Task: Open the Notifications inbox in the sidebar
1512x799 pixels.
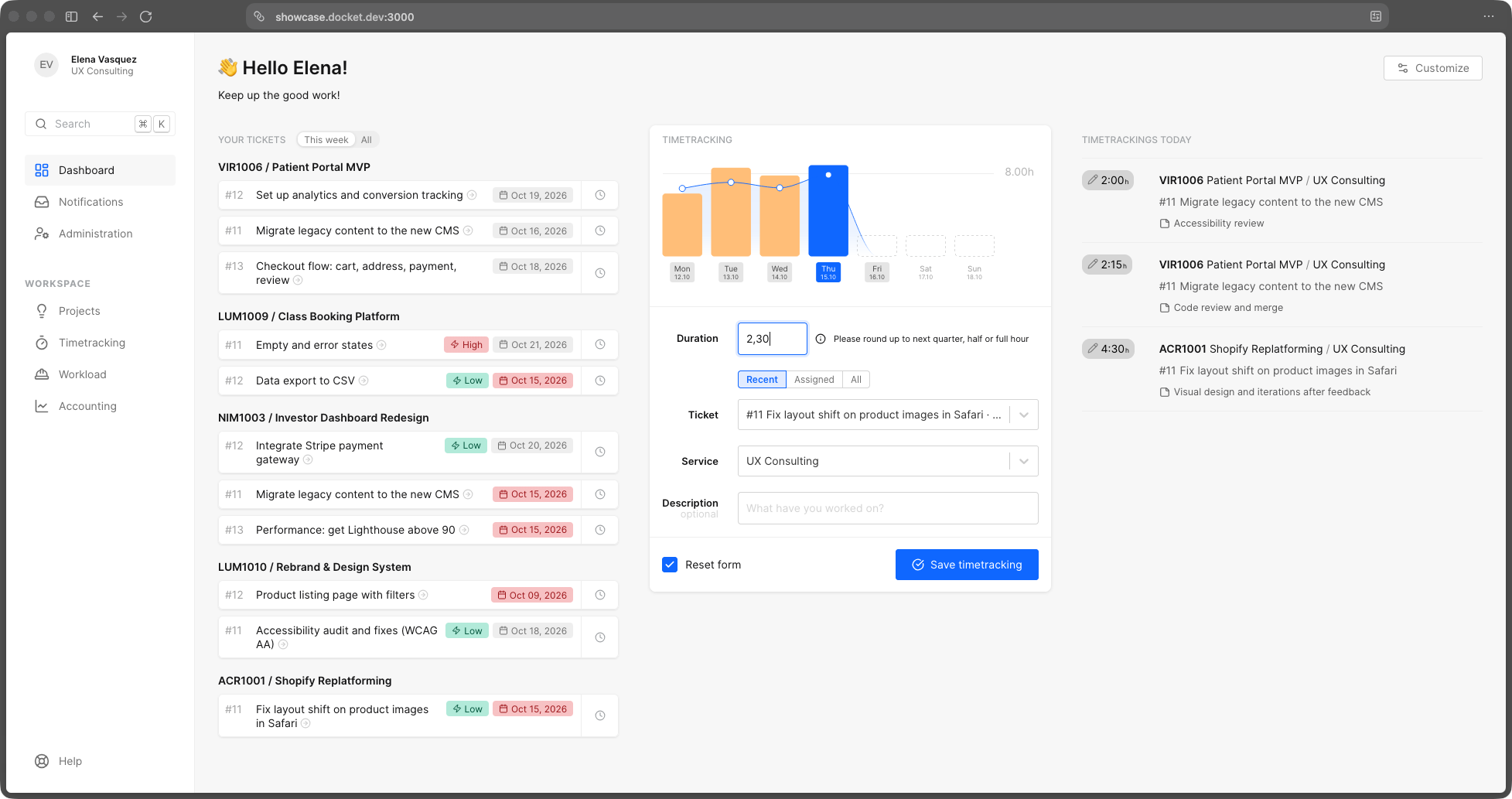Action: point(100,202)
